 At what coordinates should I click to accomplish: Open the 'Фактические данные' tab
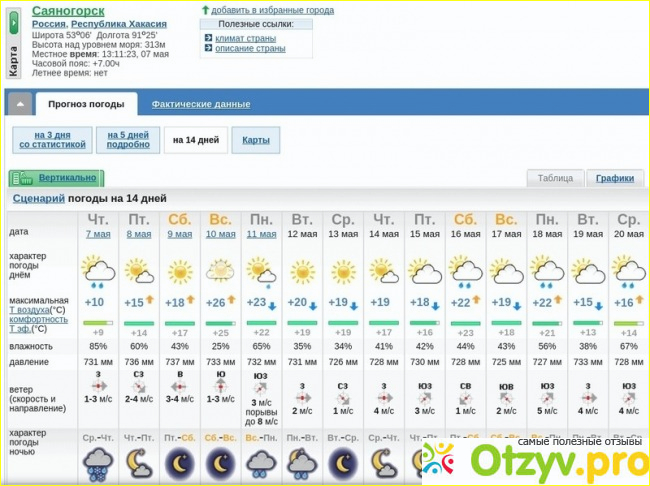click(201, 104)
